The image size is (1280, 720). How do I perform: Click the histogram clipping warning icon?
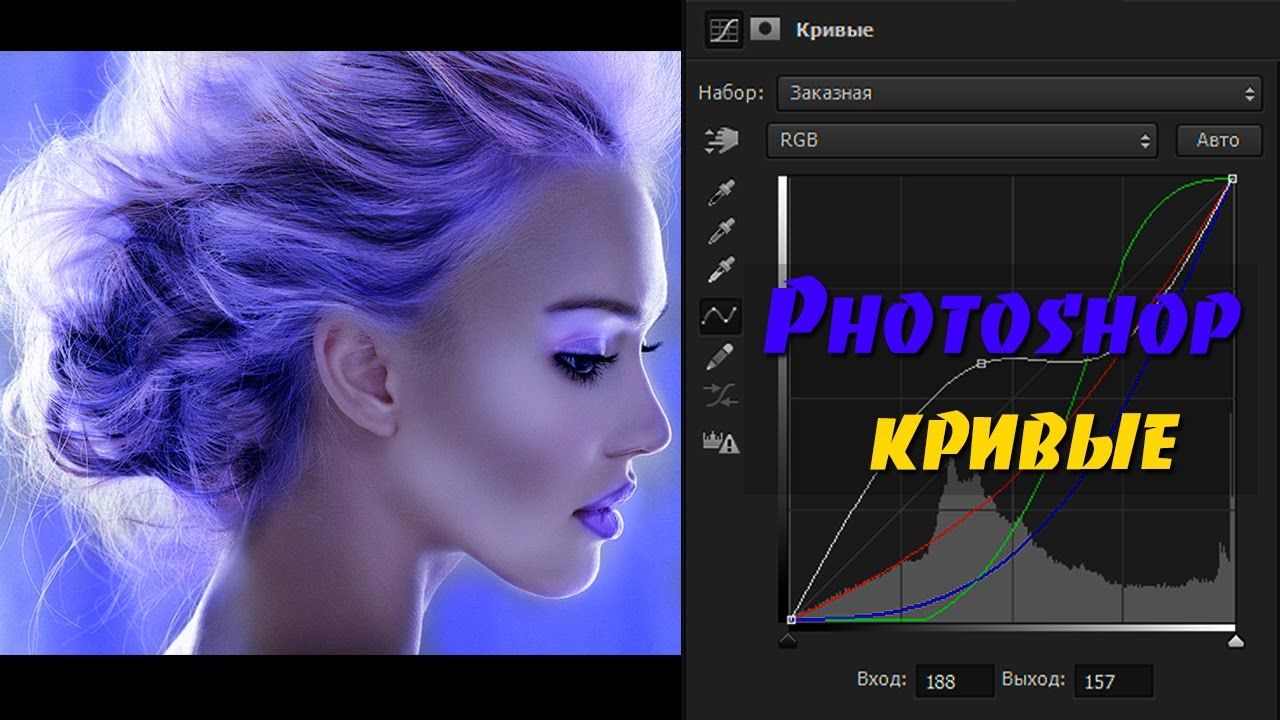pyautogui.click(x=721, y=441)
